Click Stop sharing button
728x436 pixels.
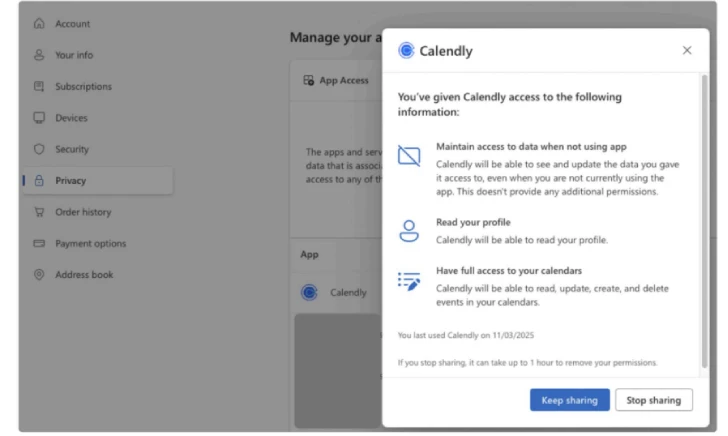[654, 400]
